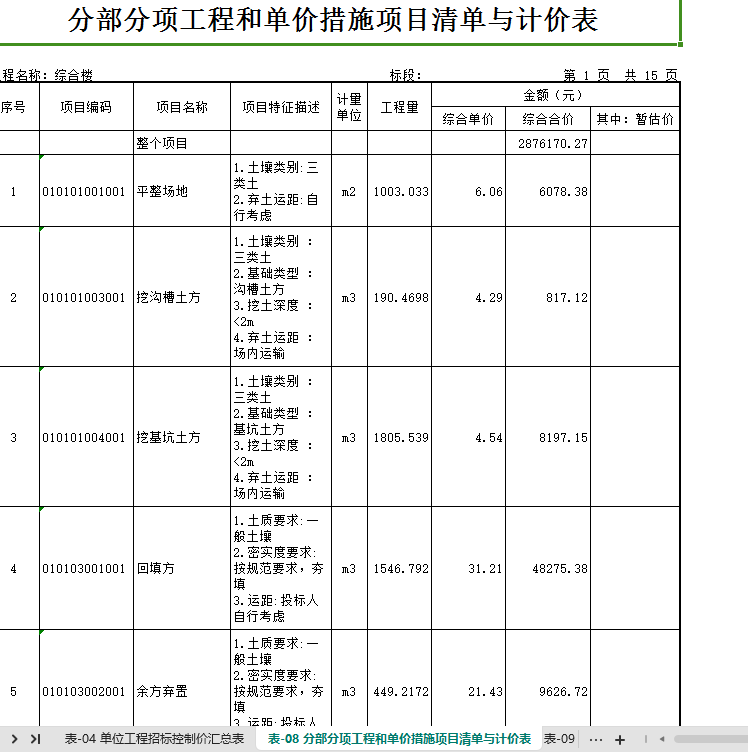
Task: Go to next sheet arrow
Action: 14,739
